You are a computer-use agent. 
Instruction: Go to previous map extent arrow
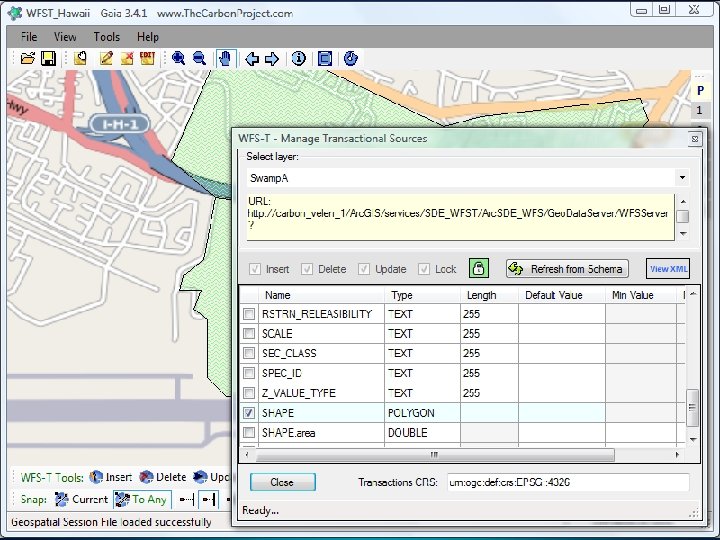tap(251, 59)
